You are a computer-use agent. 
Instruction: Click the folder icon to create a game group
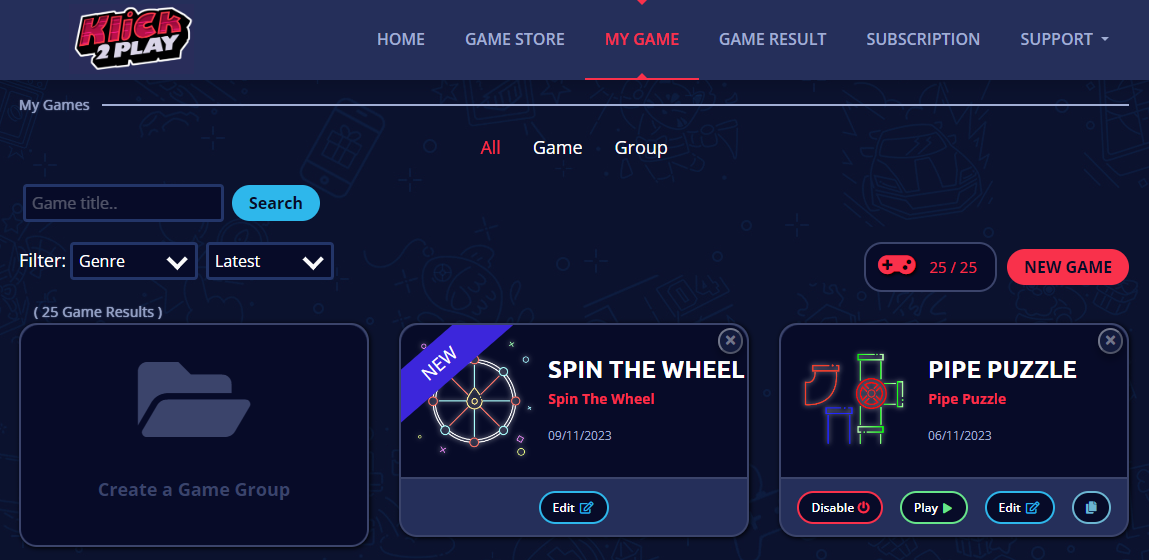tap(194, 400)
